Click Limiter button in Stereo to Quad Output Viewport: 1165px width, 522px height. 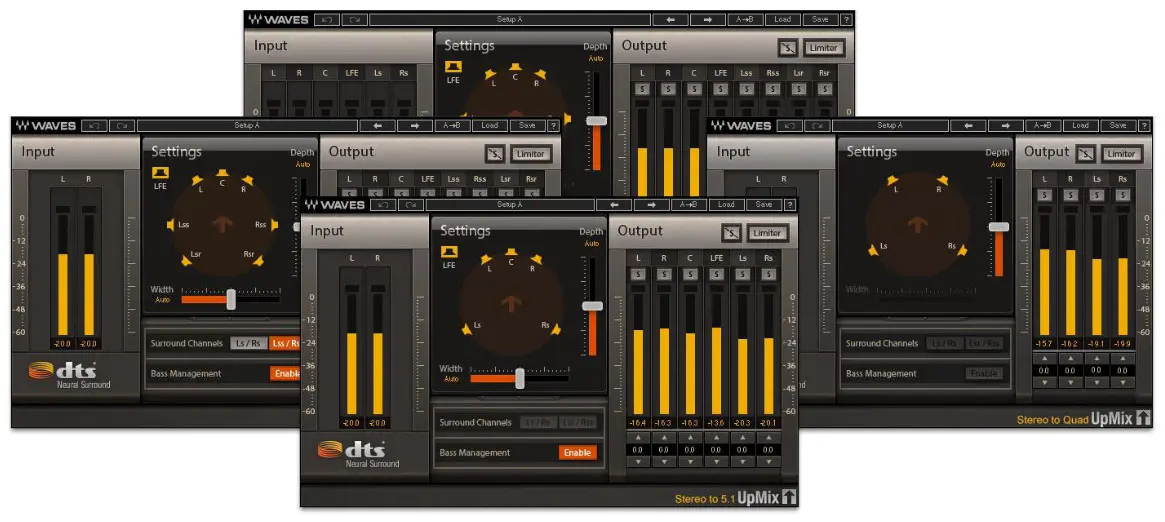(x=1121, y=154)
